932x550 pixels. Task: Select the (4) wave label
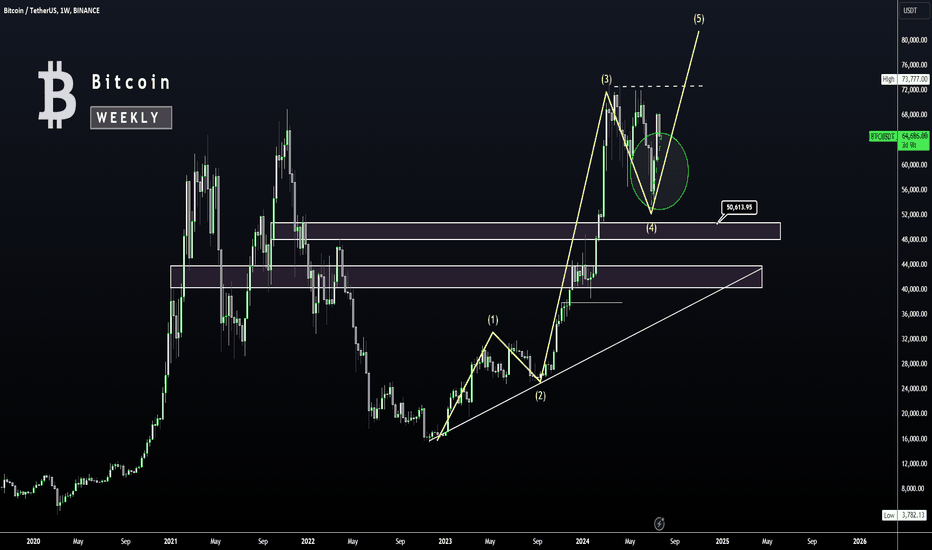pos(651,228)
